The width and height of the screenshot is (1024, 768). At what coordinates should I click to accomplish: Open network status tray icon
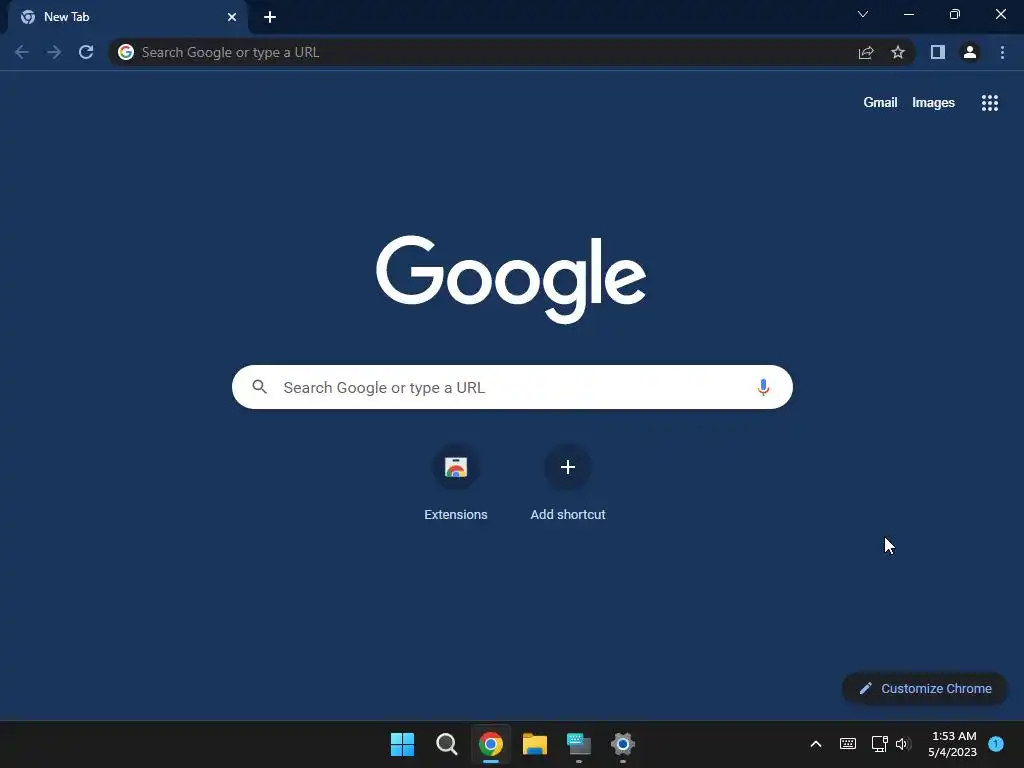pyautogui.click(x=879, y=744)
